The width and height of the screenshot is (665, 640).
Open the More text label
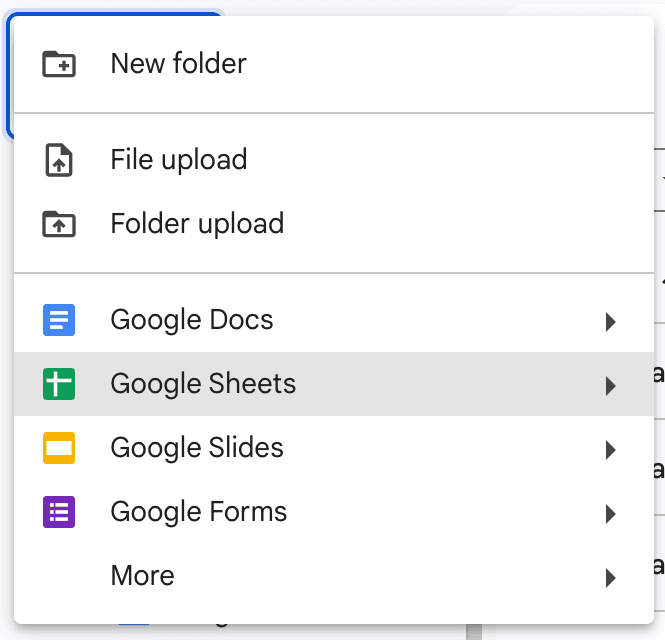(142, 576)
